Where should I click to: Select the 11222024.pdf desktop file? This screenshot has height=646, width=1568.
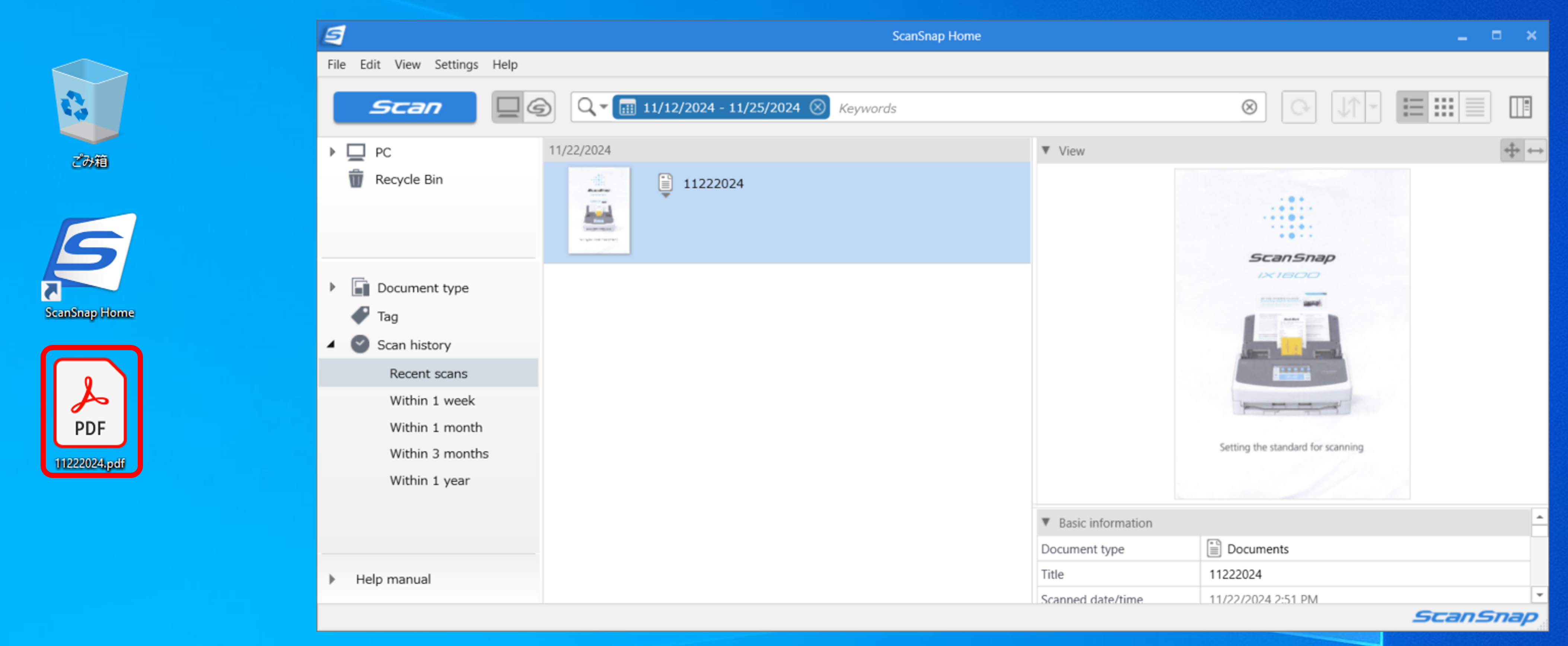(91, 411)
